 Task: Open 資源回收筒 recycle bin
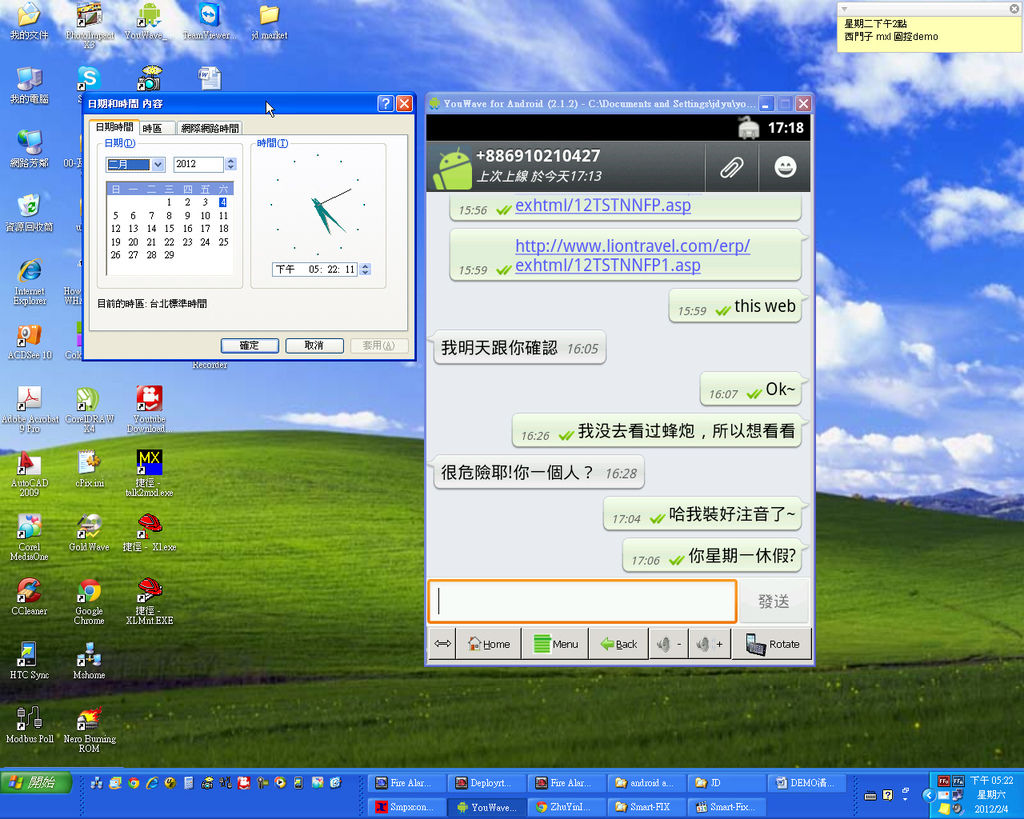click(29, 214)
